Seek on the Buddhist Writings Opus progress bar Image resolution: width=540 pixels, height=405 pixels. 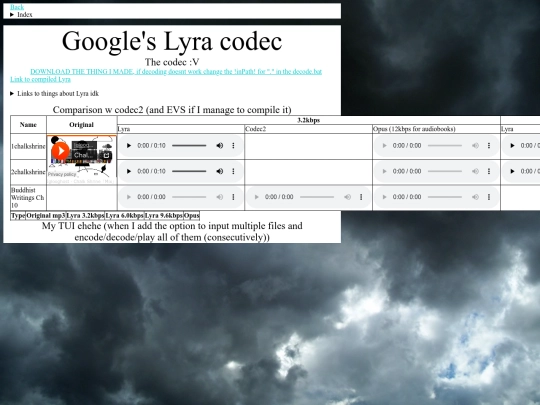[445, 197]
